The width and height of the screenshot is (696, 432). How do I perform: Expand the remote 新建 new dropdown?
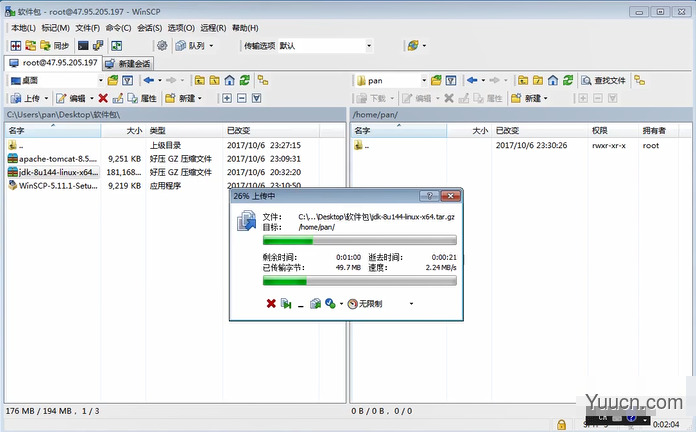pyautogui.click(x=546, y=98)
